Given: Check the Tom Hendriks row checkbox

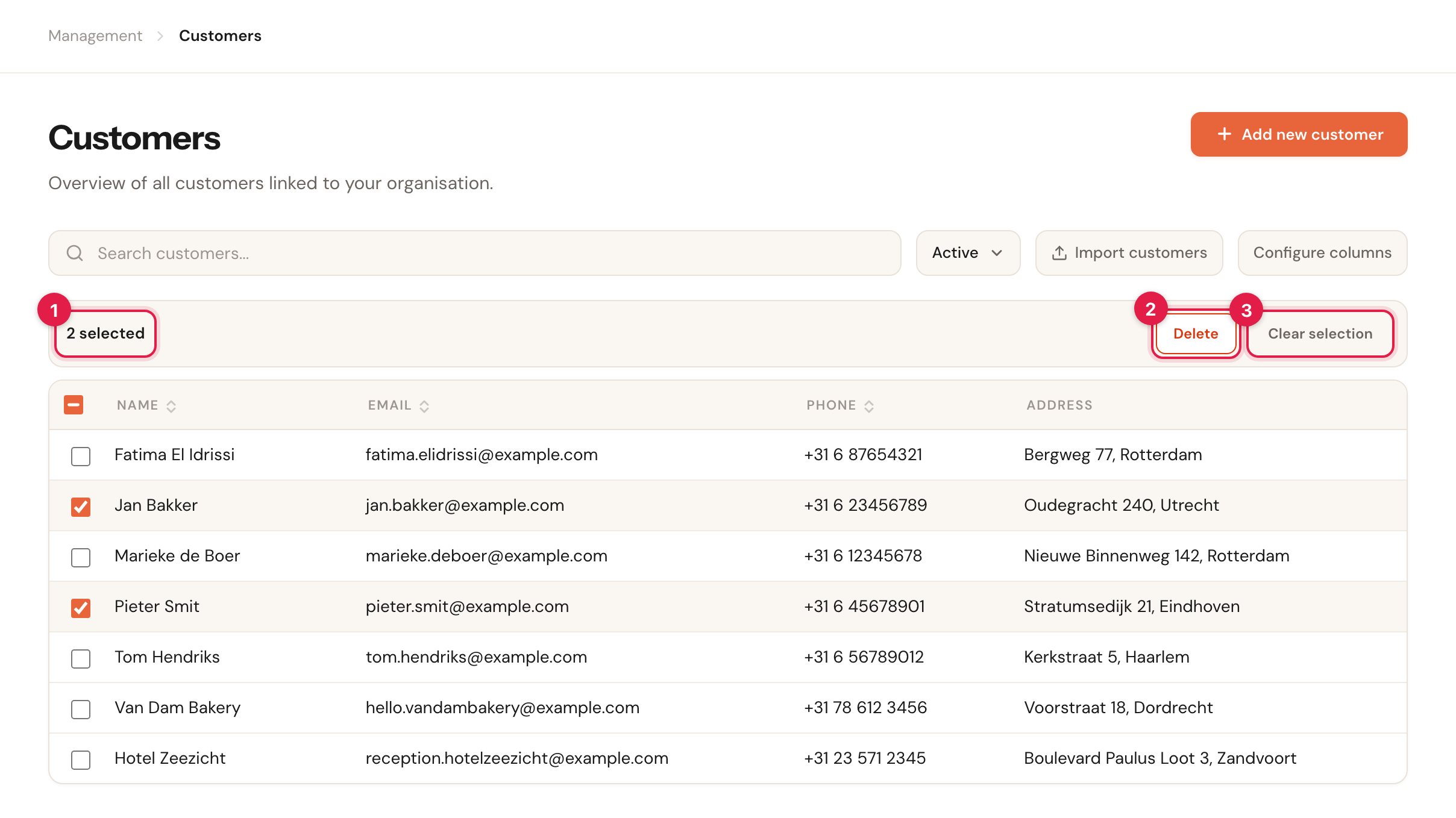Looking at the screenshot, I should (81, 659).
